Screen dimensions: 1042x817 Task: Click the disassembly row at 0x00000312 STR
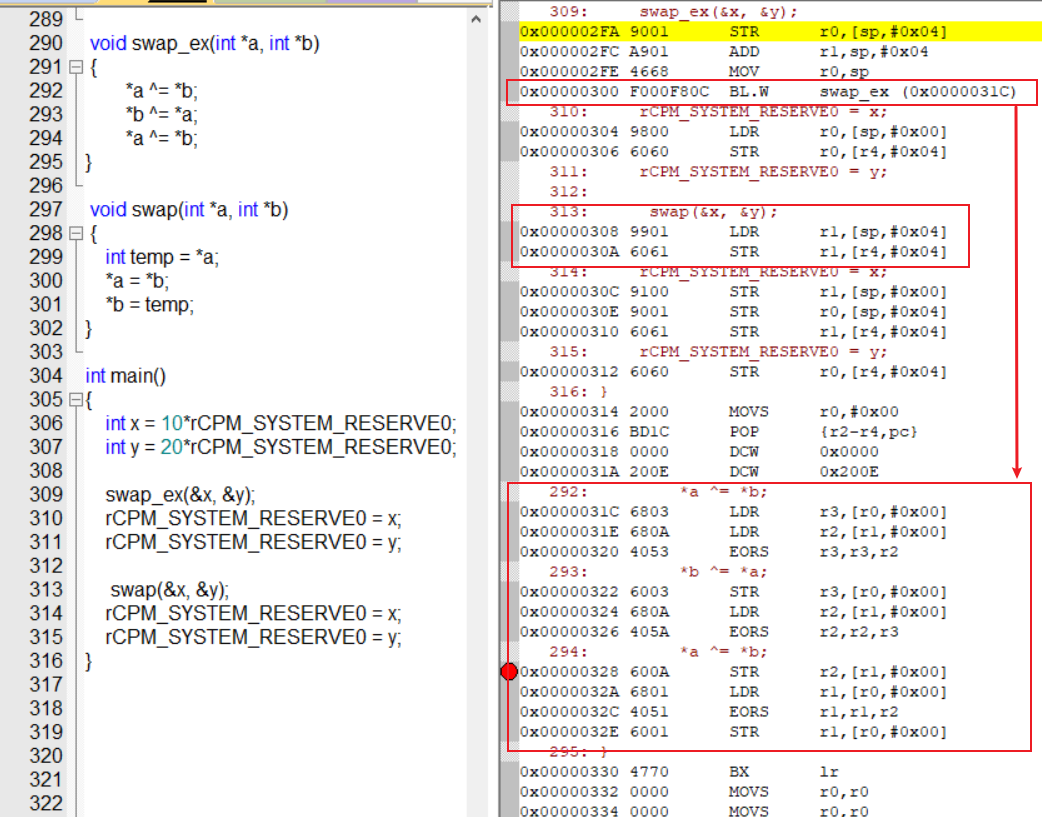tap(780, 371)
